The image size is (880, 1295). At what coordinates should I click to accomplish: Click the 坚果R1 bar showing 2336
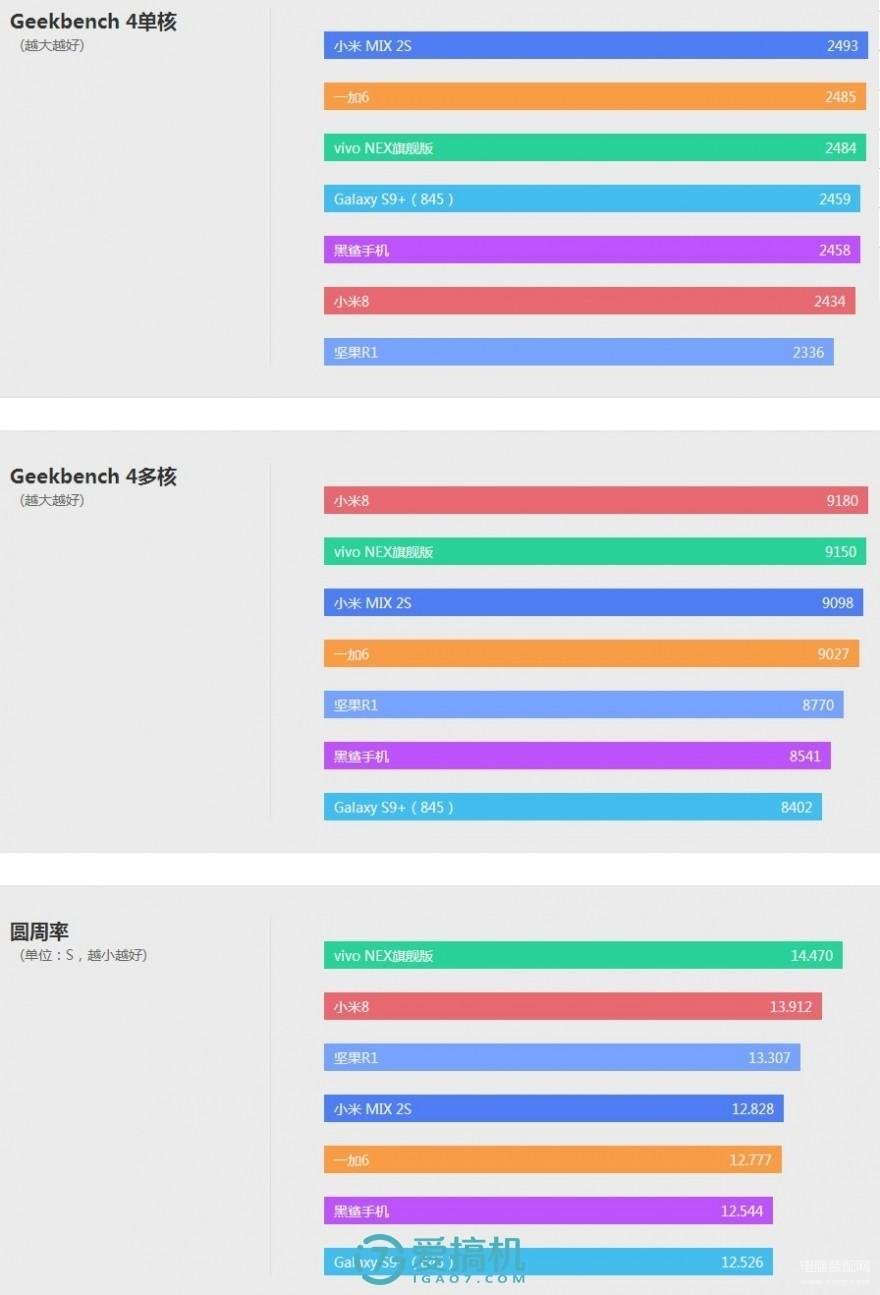579,352
